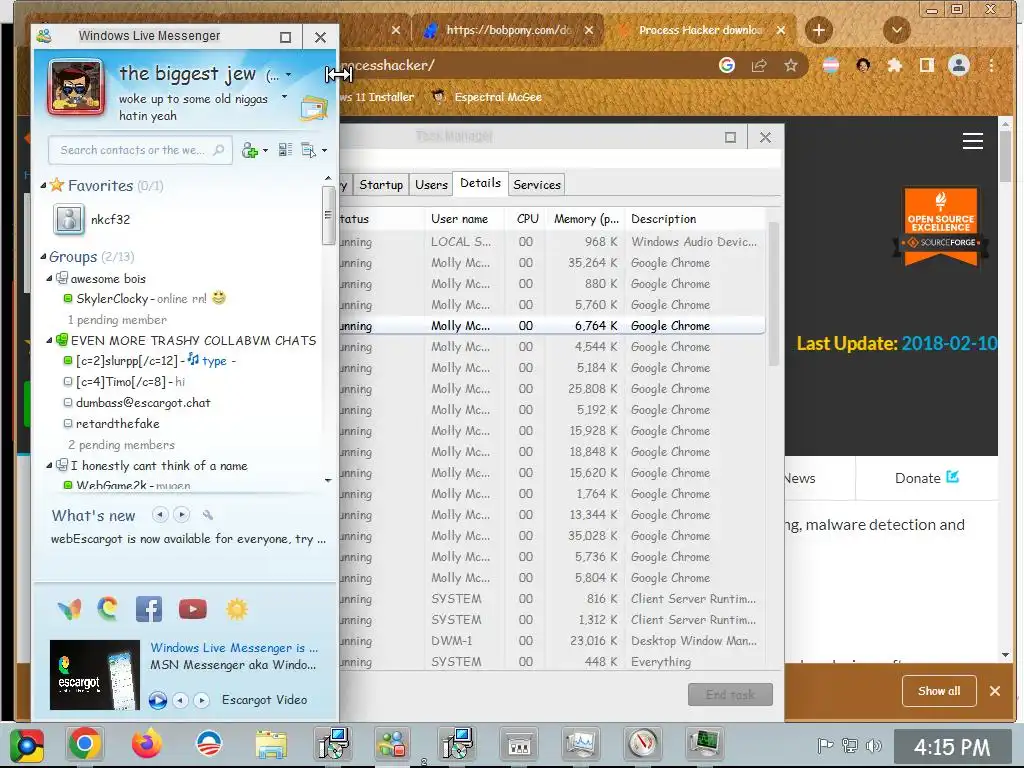Open the status dropdown beside the display name

point(289,75)
